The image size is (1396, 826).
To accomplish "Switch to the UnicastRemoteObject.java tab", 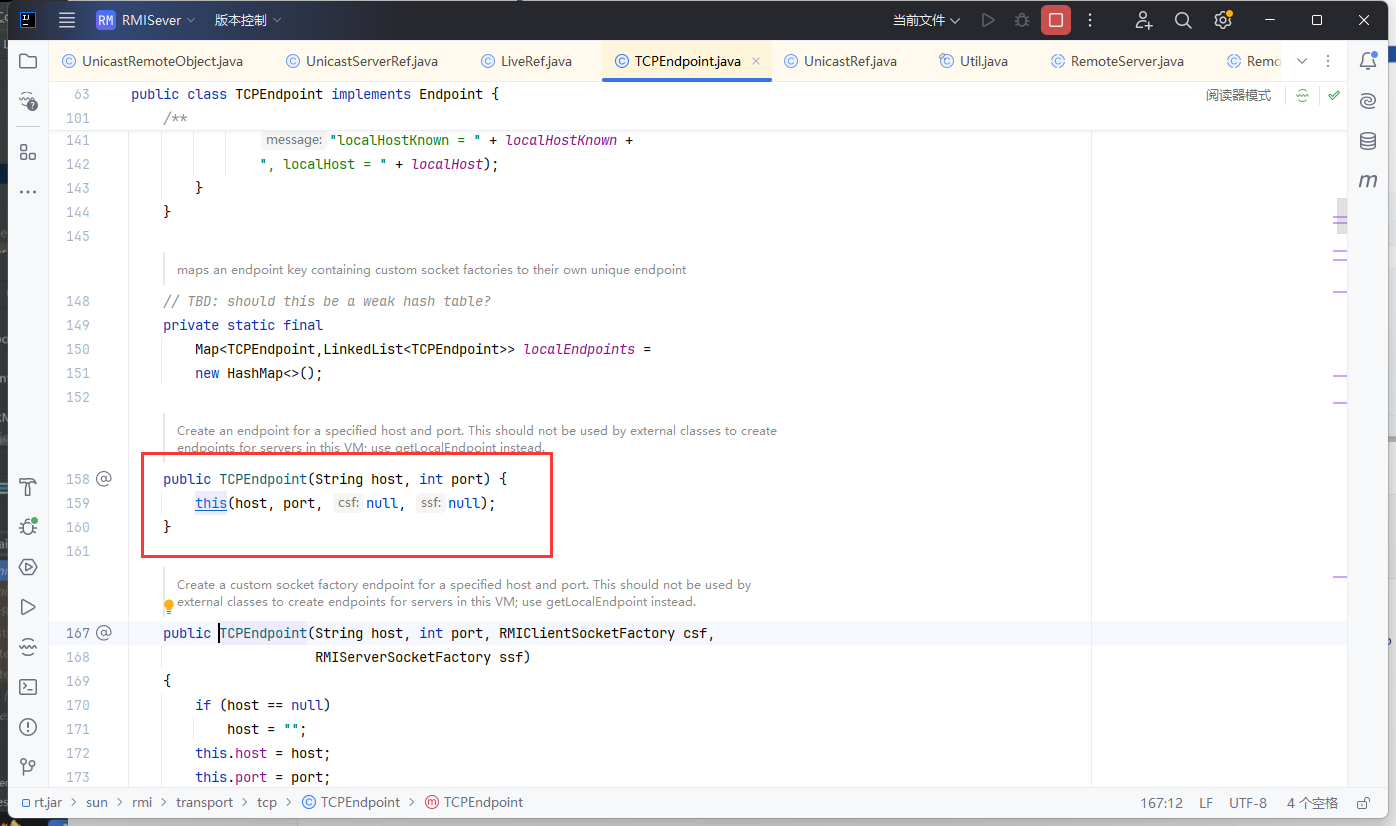I will tap(162, 61).
